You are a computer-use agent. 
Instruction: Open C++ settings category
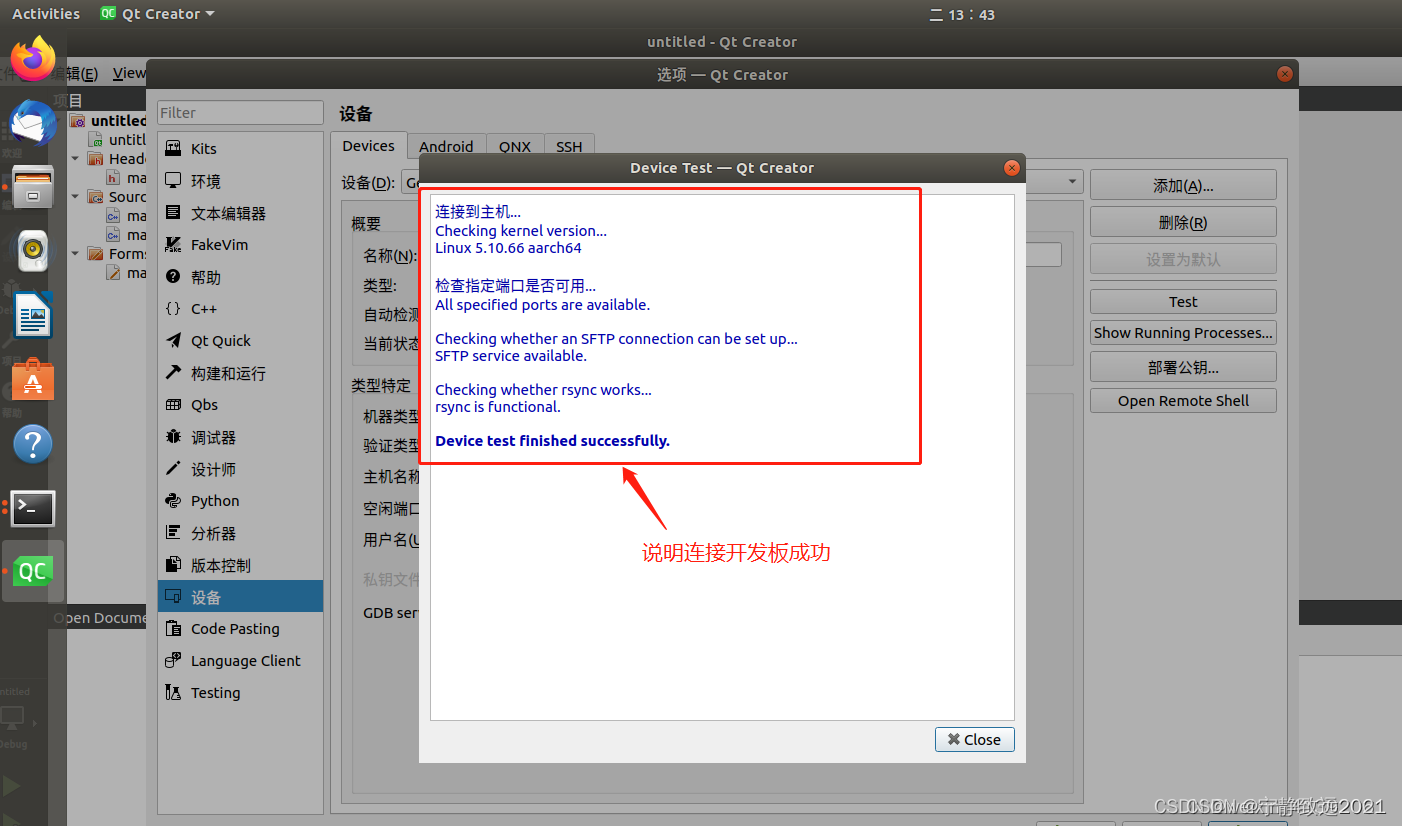pos(240,309)
